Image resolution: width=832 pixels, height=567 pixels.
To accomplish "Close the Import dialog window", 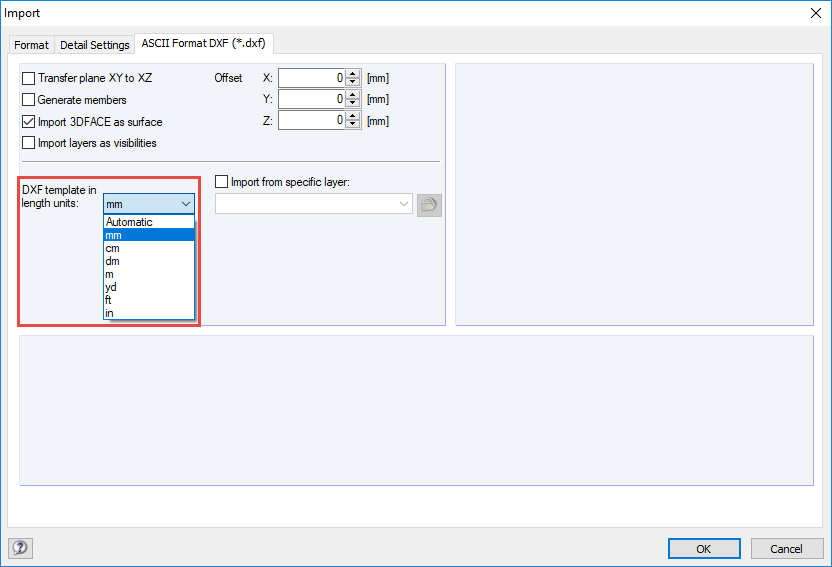I will coord(816,13).
